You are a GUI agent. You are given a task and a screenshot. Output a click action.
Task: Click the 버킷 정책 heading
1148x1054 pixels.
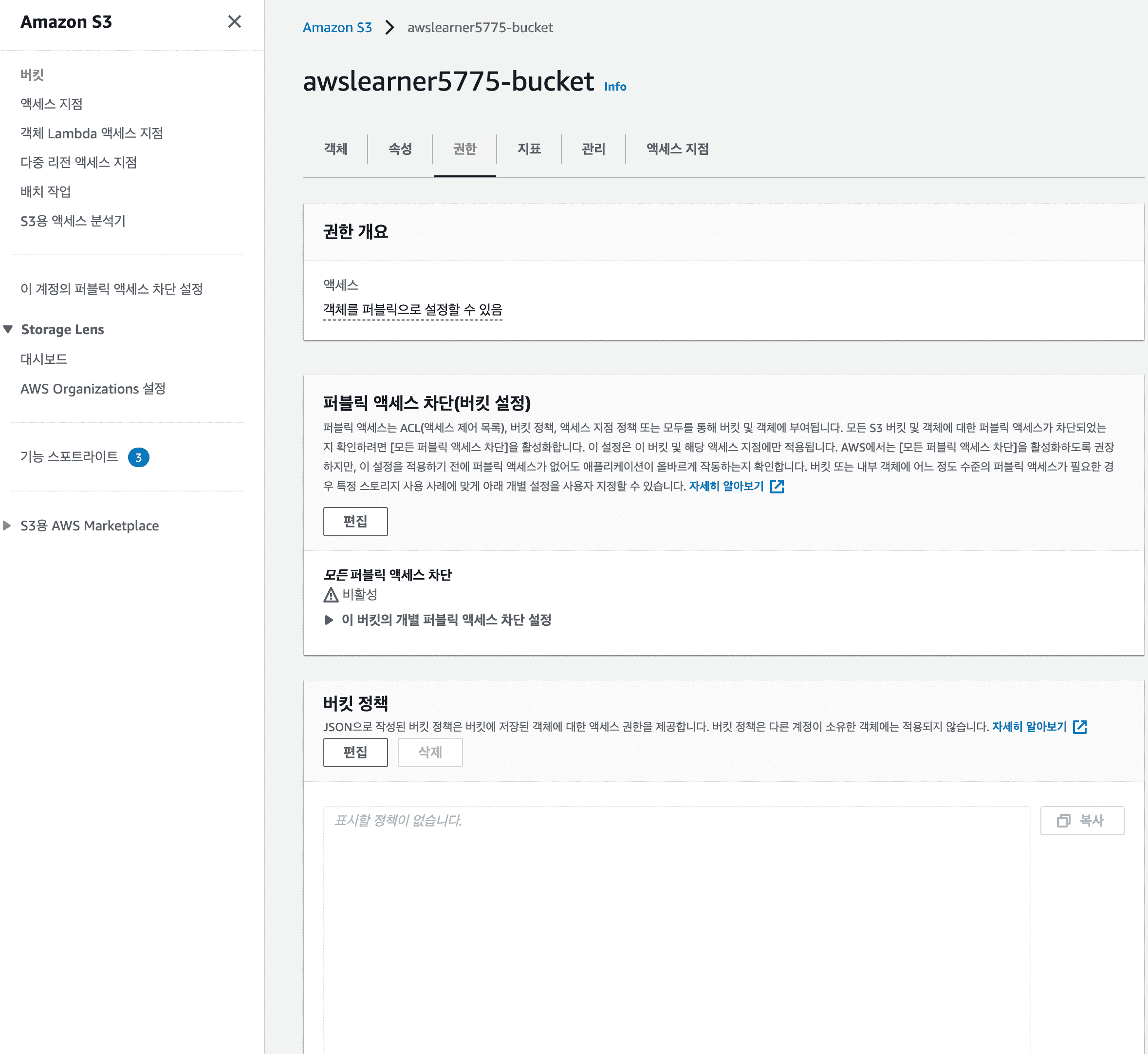[355, 703]
